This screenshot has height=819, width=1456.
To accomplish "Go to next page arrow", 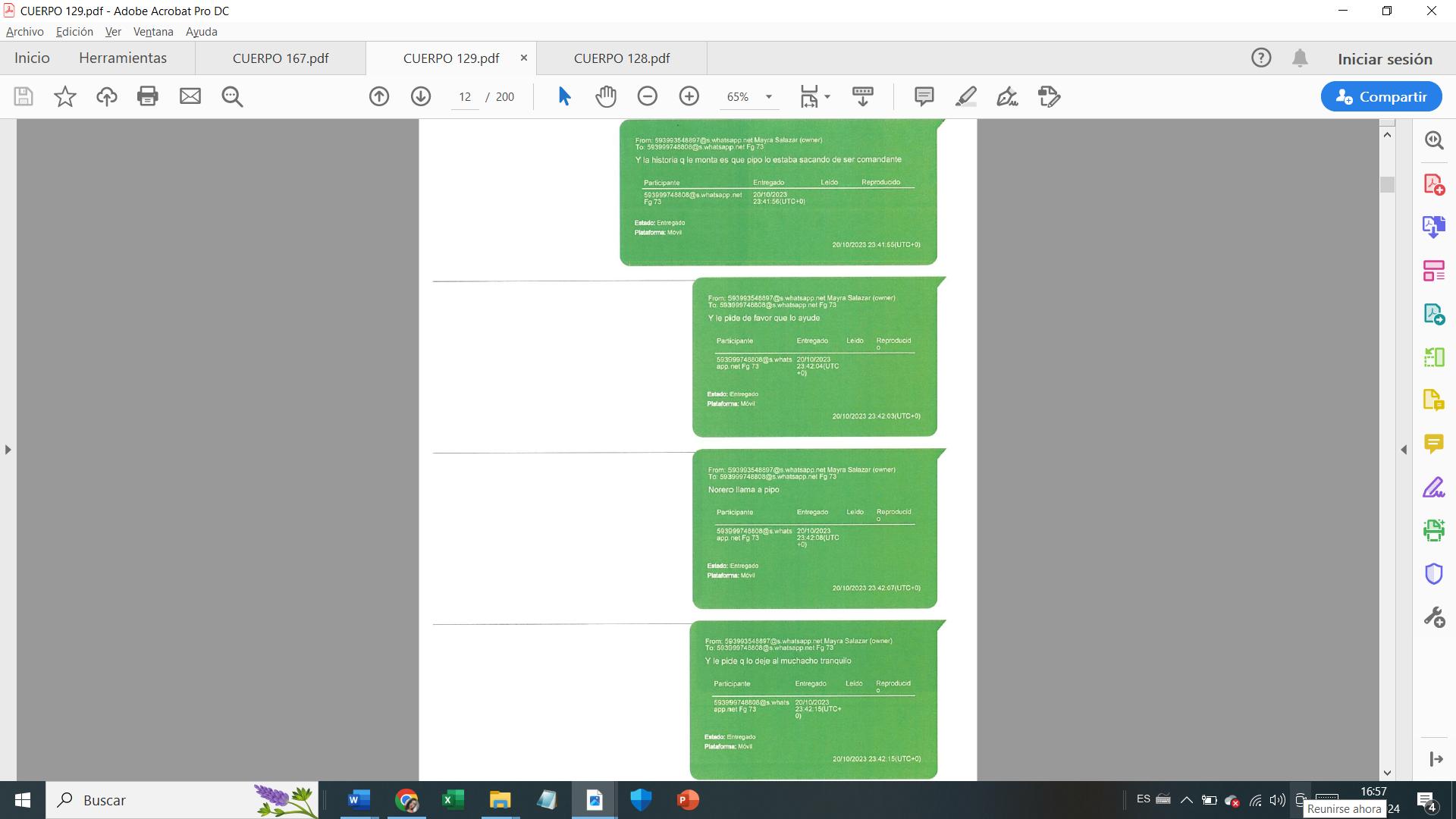I will point(421,96).
